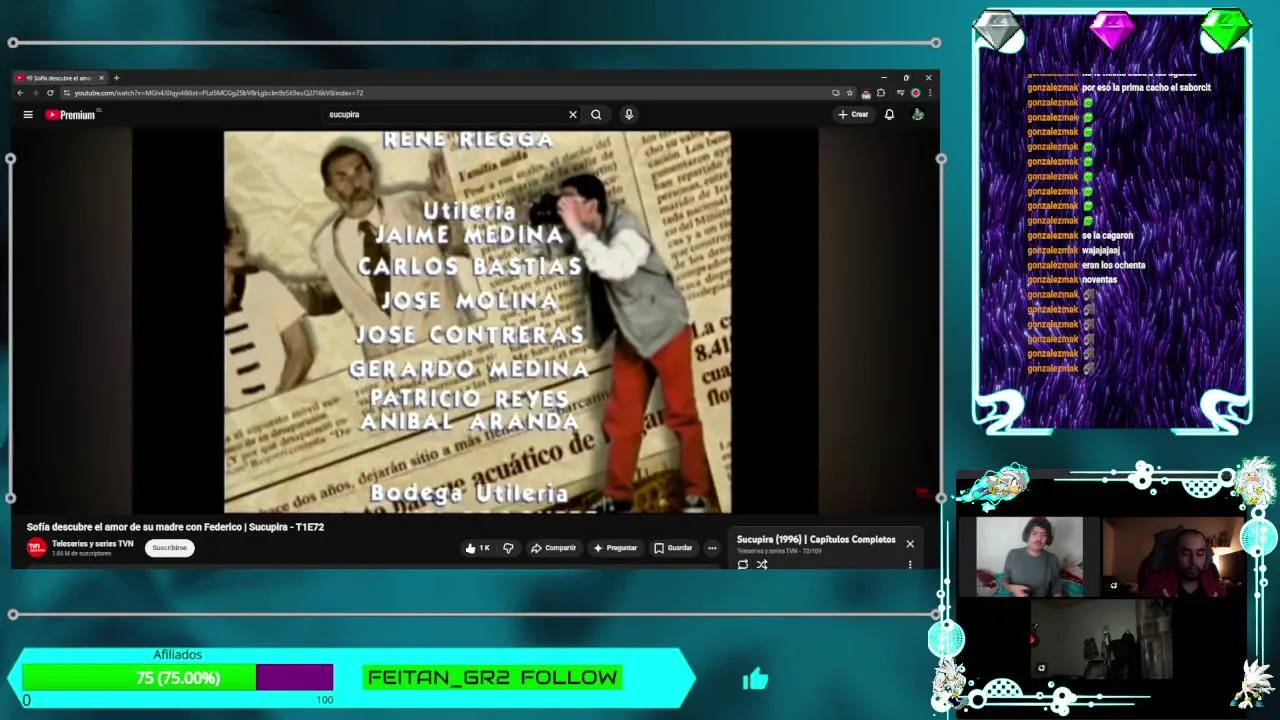Run search with magnifying glass button
This screenshot has width=1280, height=720.
(596, 114)
